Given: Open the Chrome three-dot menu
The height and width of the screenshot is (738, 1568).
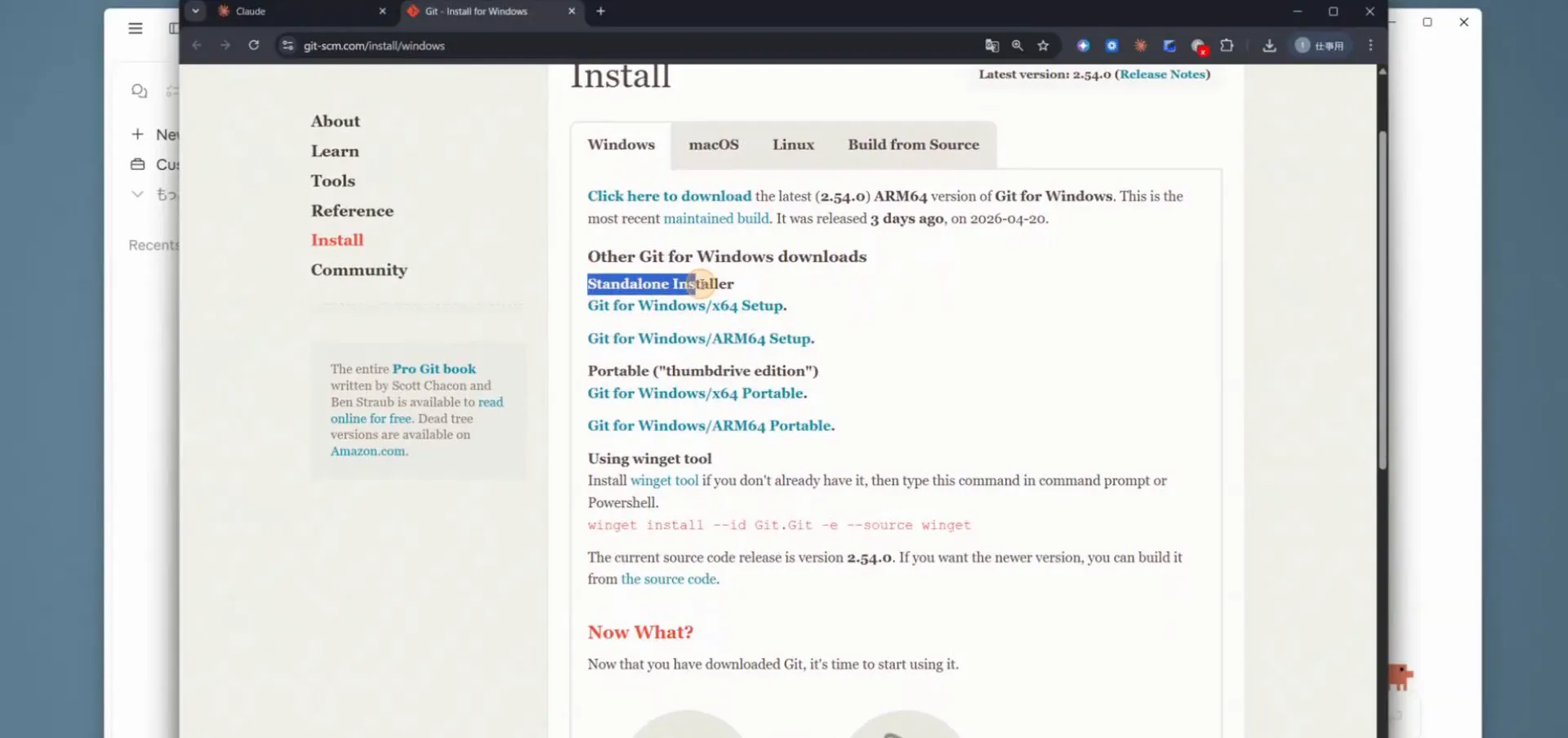Looking at the screenshot, I should 1371,46.
